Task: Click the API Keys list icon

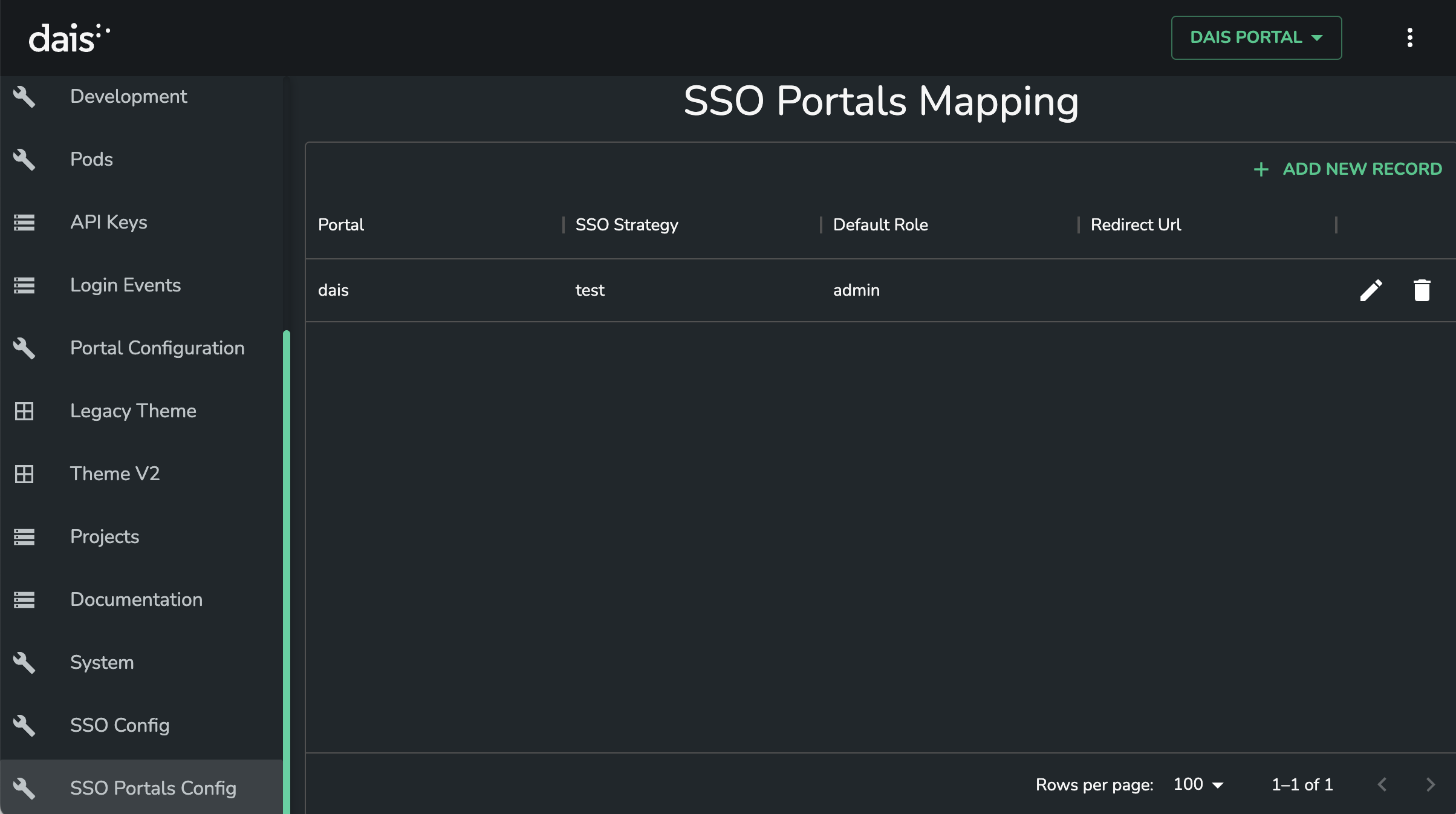Action: point(24,222)
